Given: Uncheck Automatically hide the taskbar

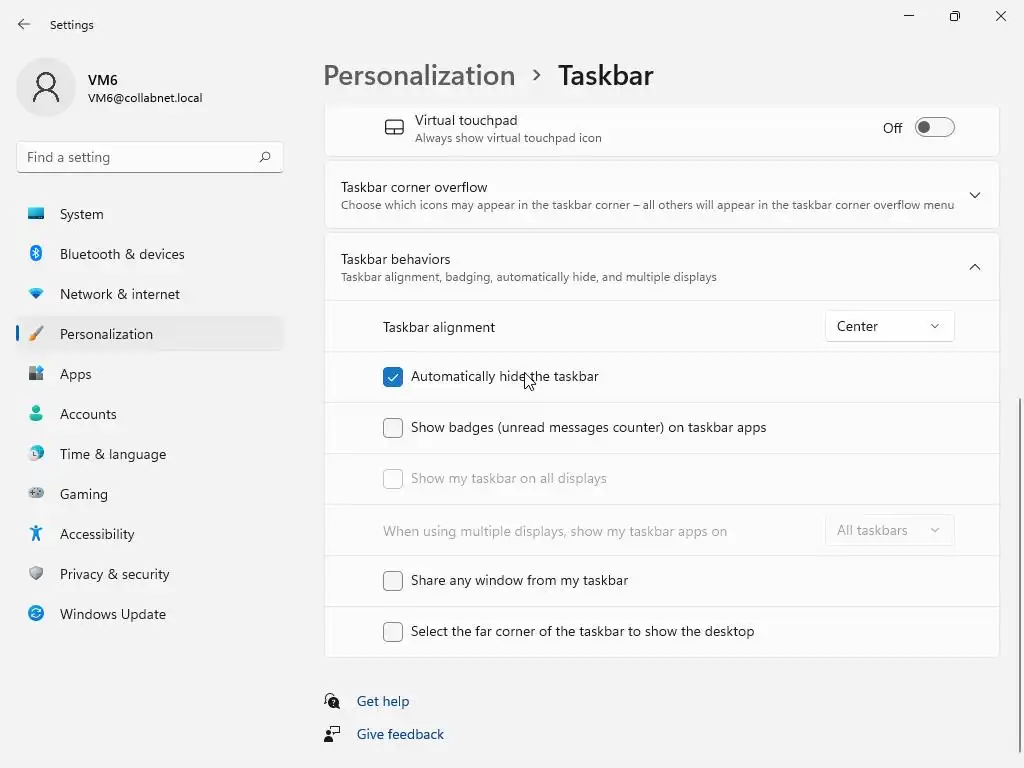Looking at the screenshot, I should pyautogui.click(x=393, y=377).
